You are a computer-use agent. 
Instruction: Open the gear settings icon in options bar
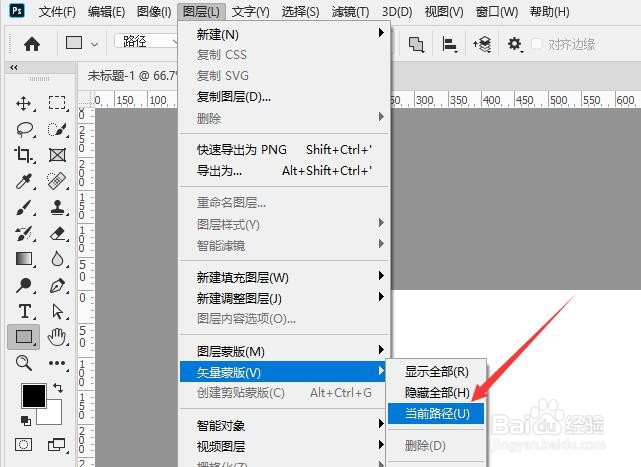point(514,43)
